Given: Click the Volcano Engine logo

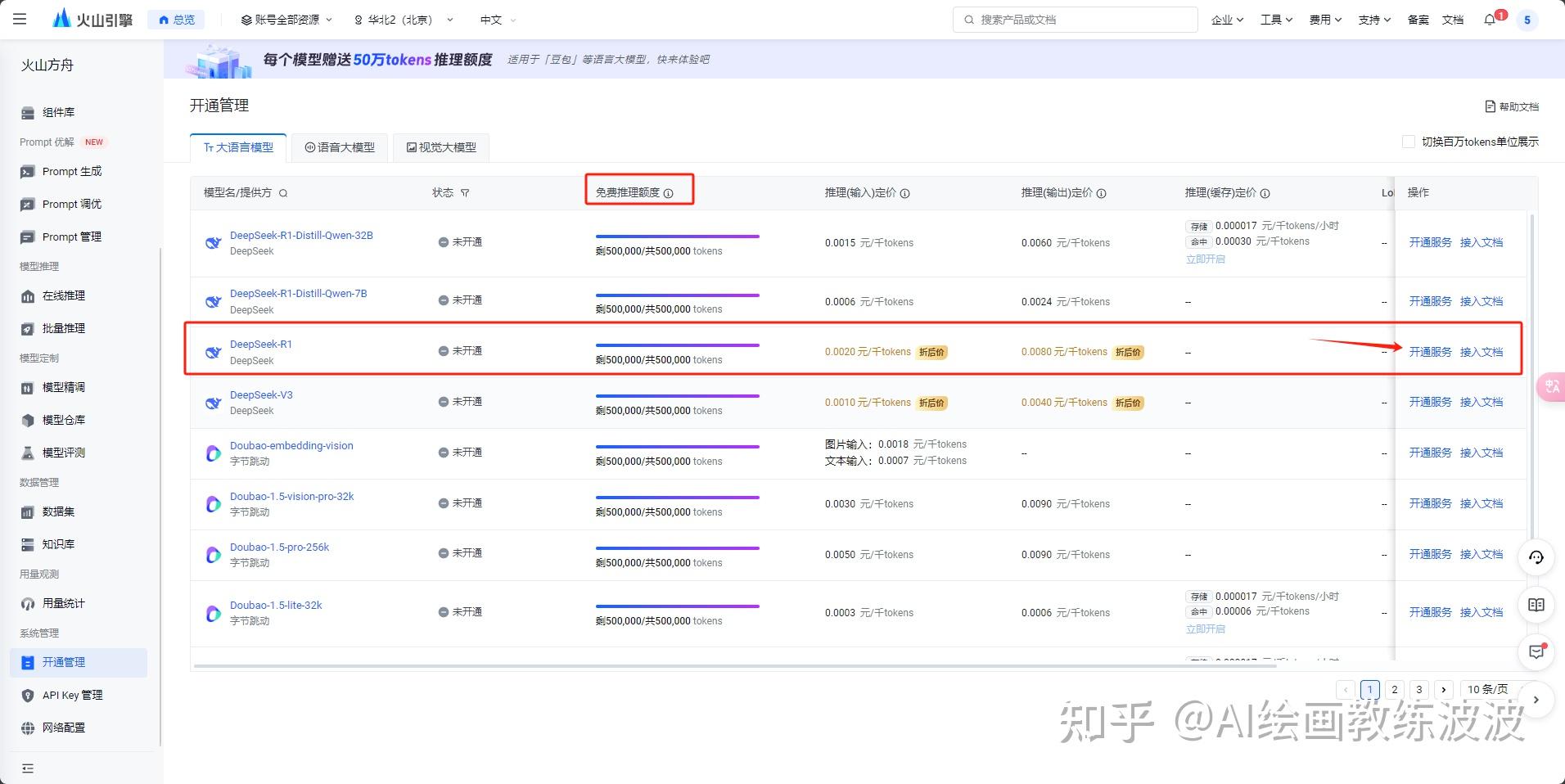Looking at the screenshot, I should coord(92,19).
